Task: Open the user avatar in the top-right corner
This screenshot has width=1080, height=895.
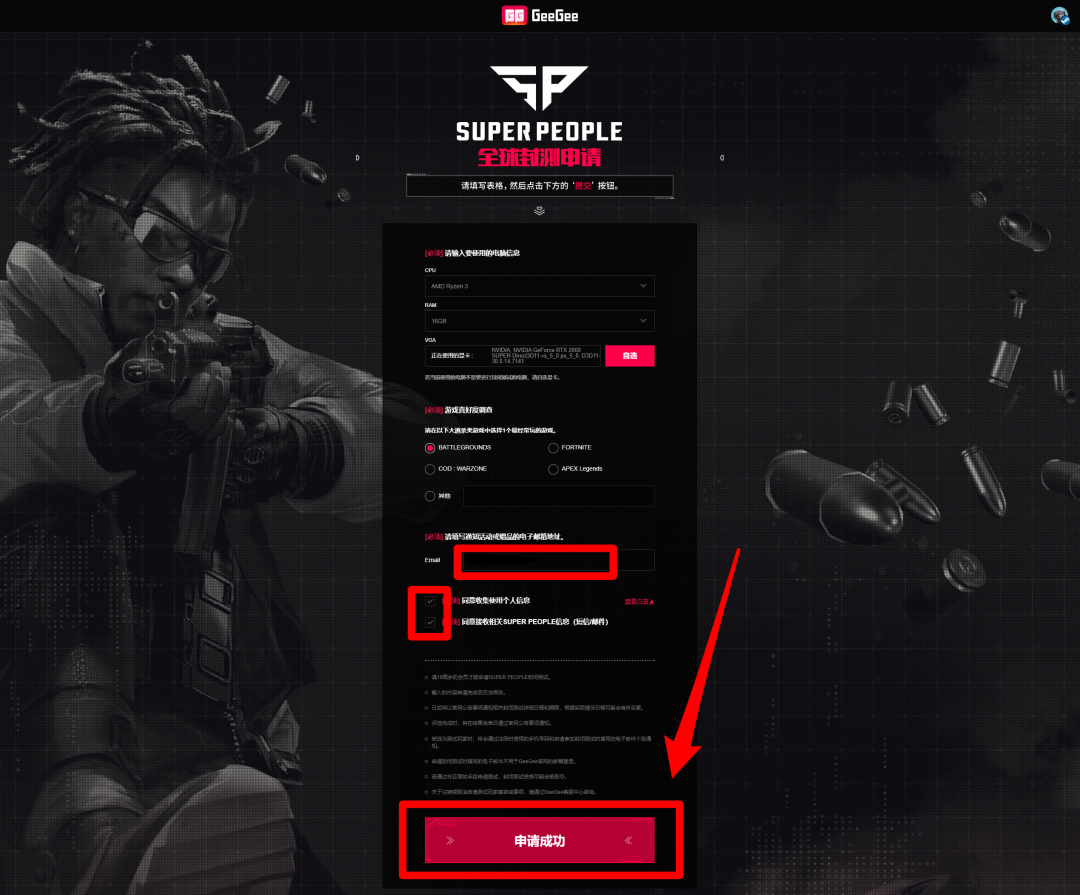Action: pos(1059,15)
